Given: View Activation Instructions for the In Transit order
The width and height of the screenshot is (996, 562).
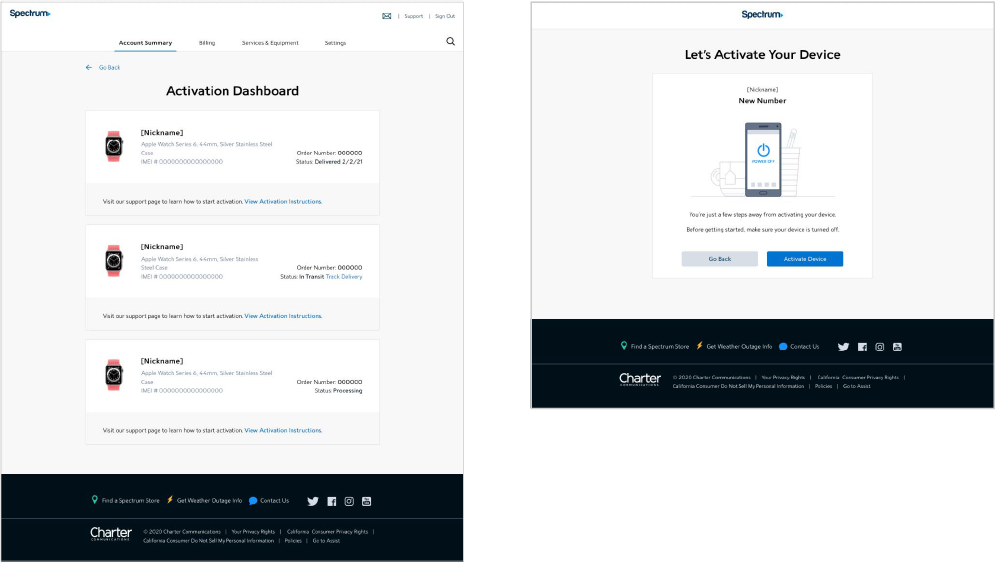Looking at the screenshot, I should click(283, 316).
